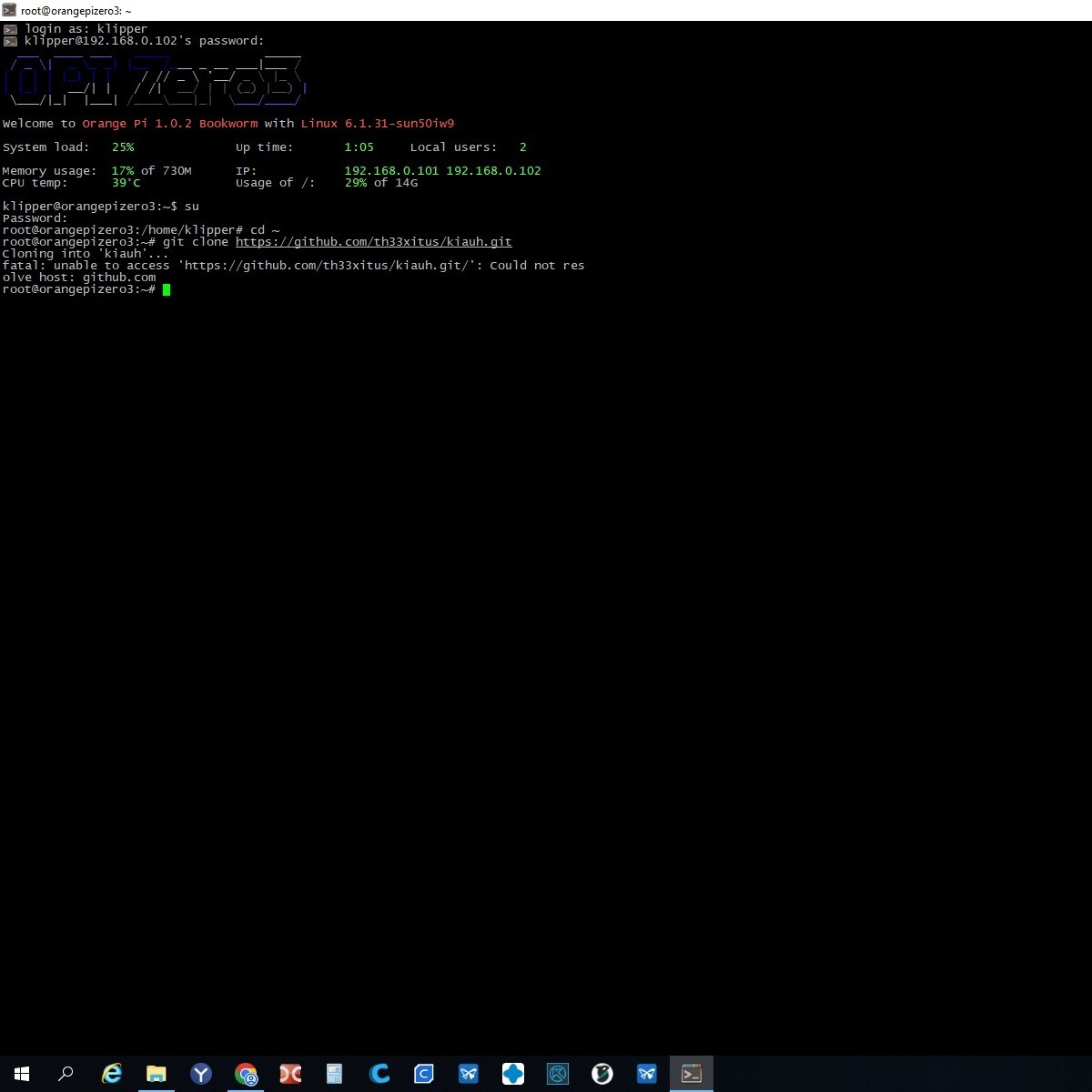This screenshot has width=1092, height=1092.
Task: Click the IP address 192.168.0.101
Action: tap(391, 171)
